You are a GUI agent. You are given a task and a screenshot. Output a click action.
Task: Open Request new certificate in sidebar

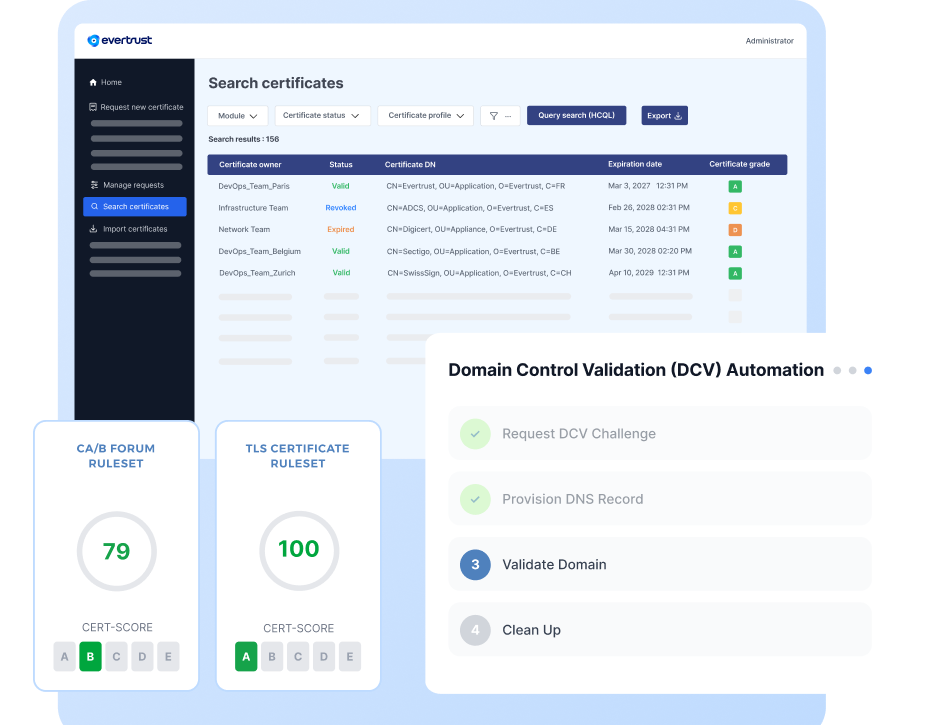[136, 107]
